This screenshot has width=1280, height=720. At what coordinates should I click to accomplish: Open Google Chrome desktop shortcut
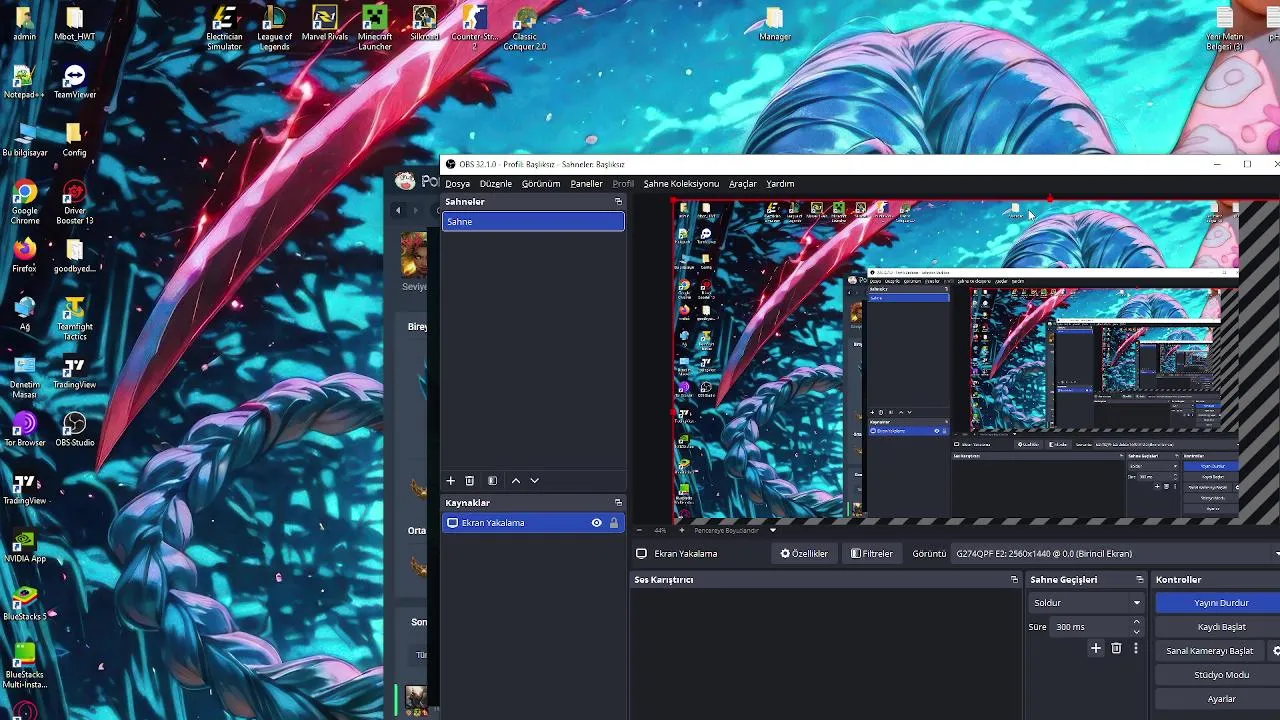click(24, 202)
